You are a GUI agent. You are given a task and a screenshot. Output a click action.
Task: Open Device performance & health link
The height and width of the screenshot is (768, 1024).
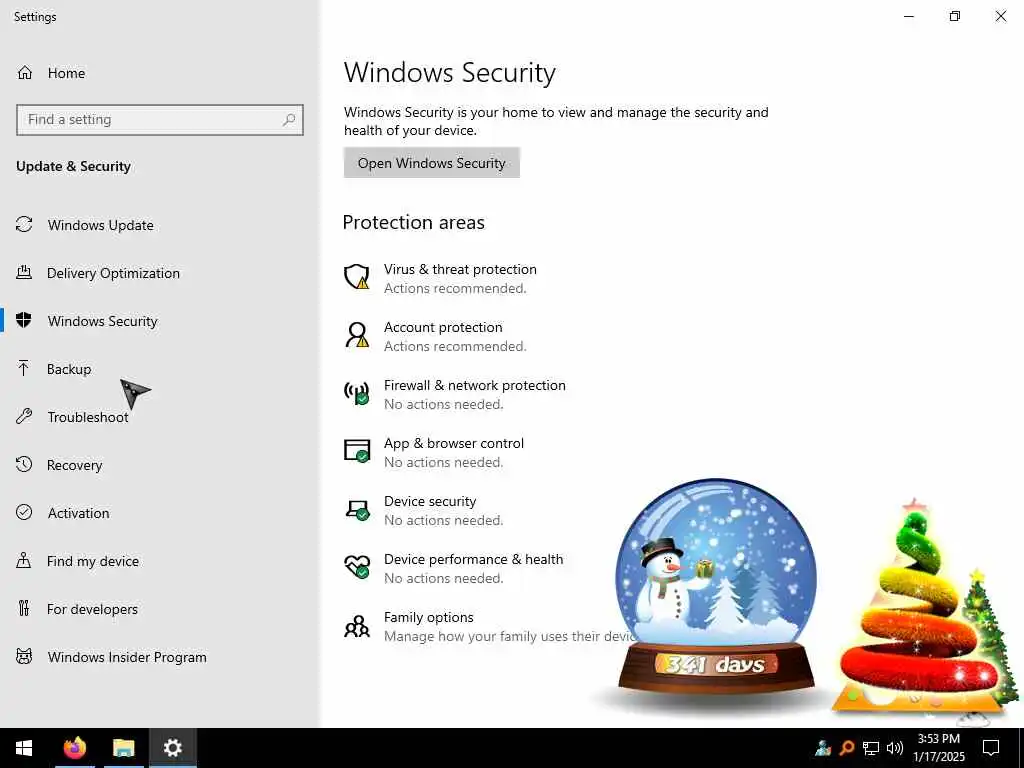click(x=473, y=559)
